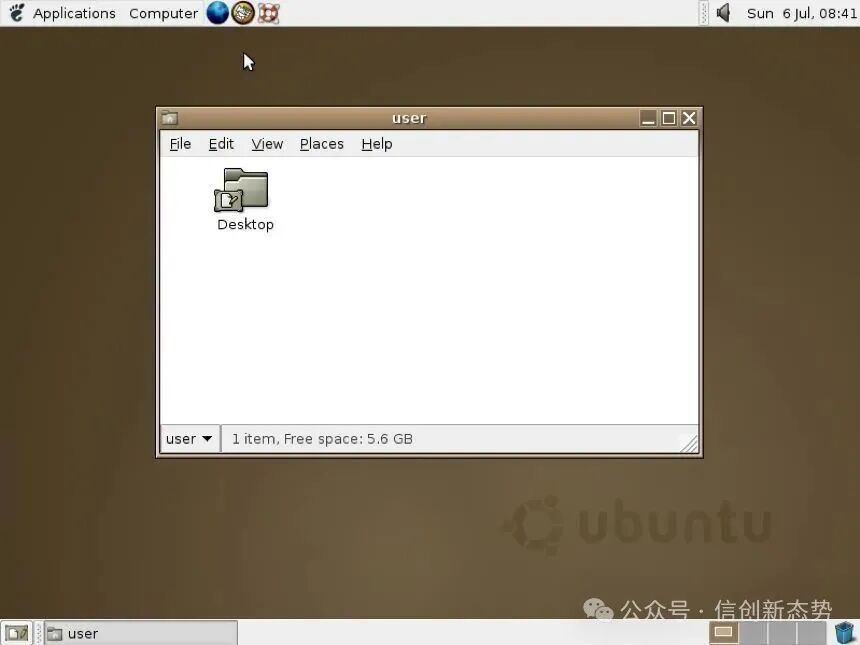Expand the user location dropdown
This screenshot has height=645, width=860.
pyautogui.click(x=190, y=439)
